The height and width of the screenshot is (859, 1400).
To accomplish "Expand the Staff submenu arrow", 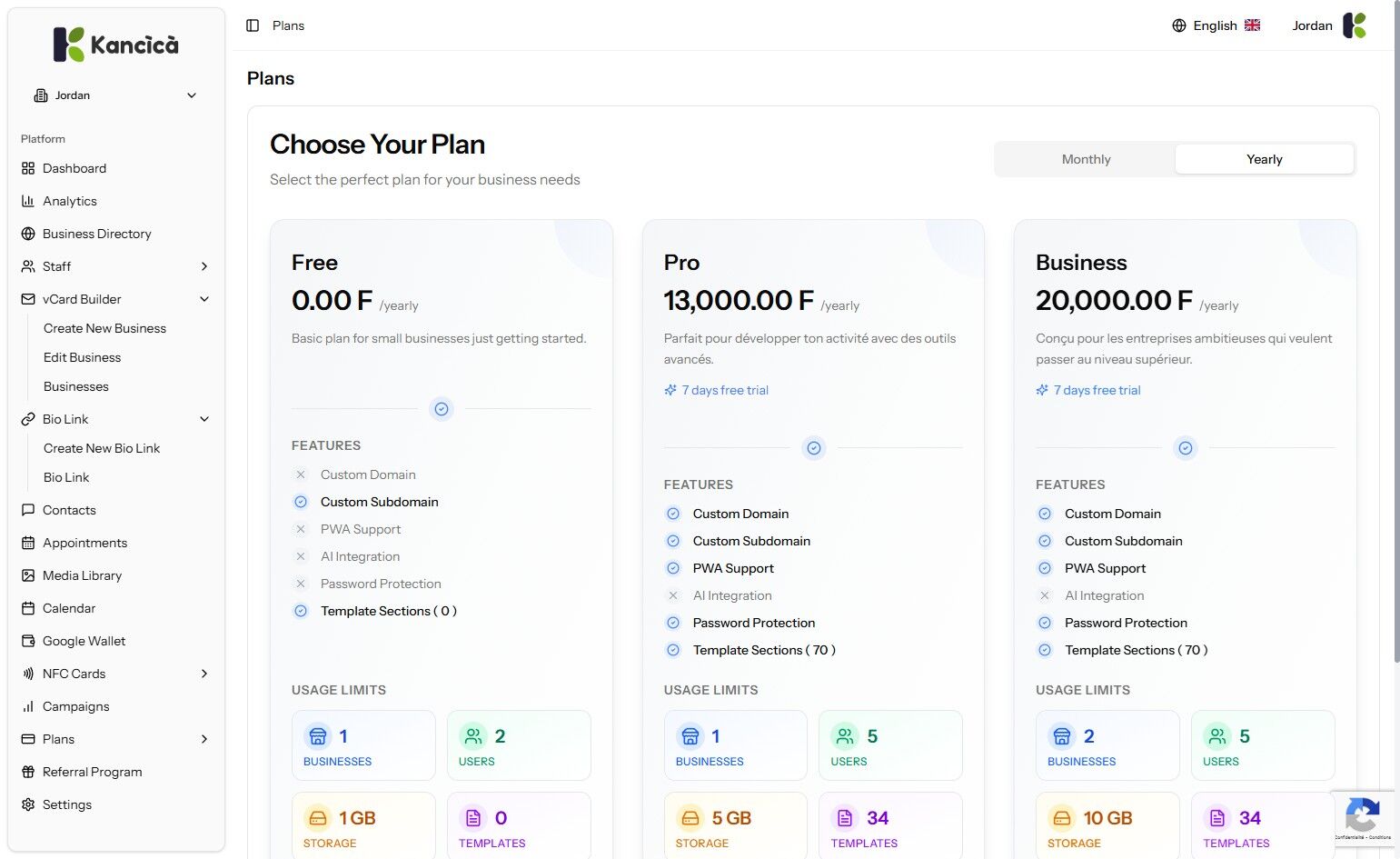I will click(x=204, y=266).
